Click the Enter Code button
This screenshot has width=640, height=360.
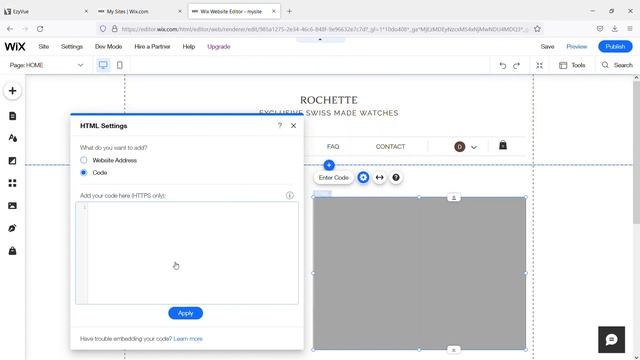coord(333,178)
